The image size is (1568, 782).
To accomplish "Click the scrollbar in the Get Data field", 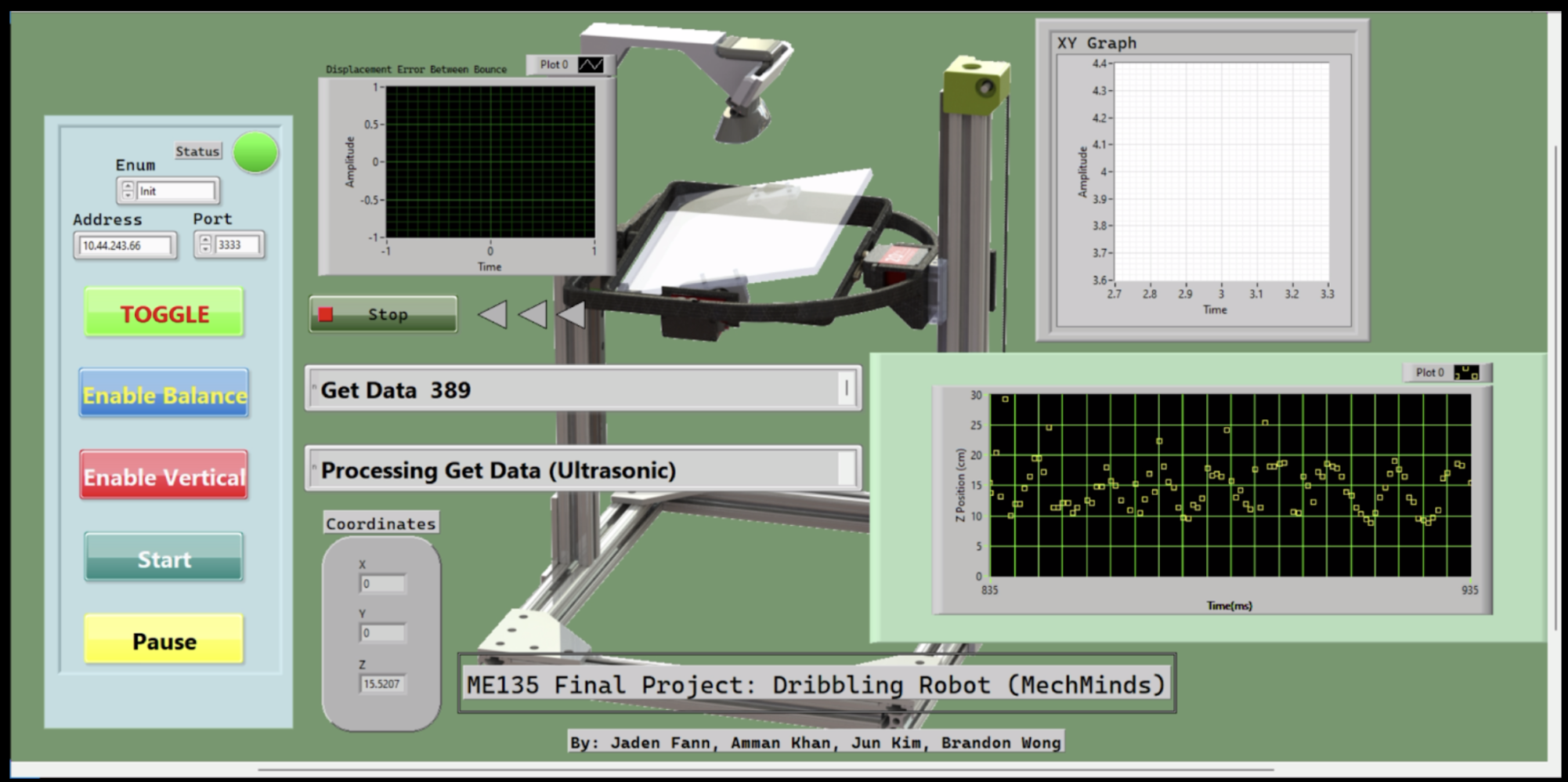I will tap(847, 389).
